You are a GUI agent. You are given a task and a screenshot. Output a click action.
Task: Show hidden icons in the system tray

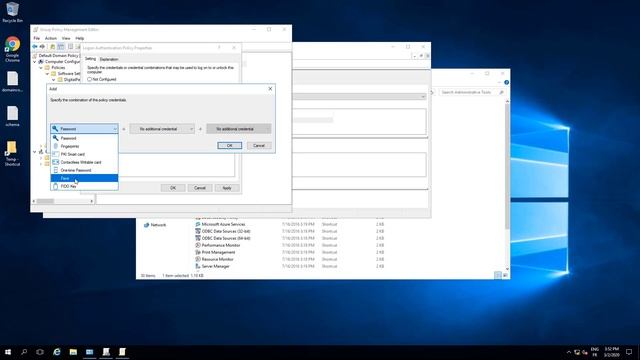point(569,352)
